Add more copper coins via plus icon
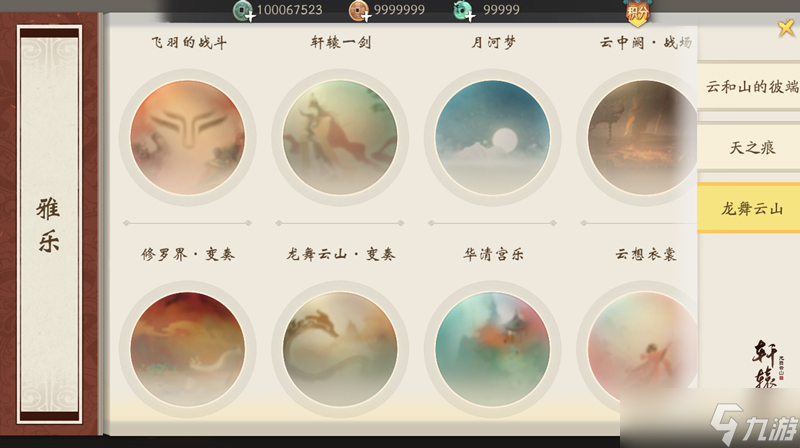Viewport: 800px width, 448px height. coord(366,17)
